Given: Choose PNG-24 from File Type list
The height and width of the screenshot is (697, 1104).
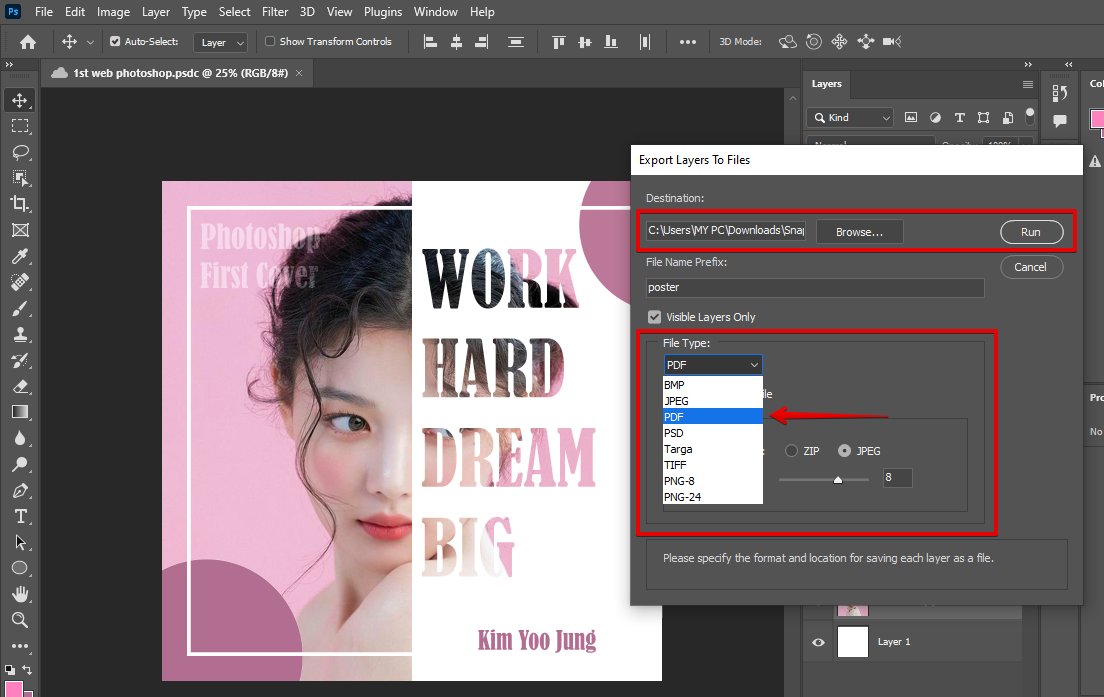Looking at the screenshot, I should pos(681,497).
